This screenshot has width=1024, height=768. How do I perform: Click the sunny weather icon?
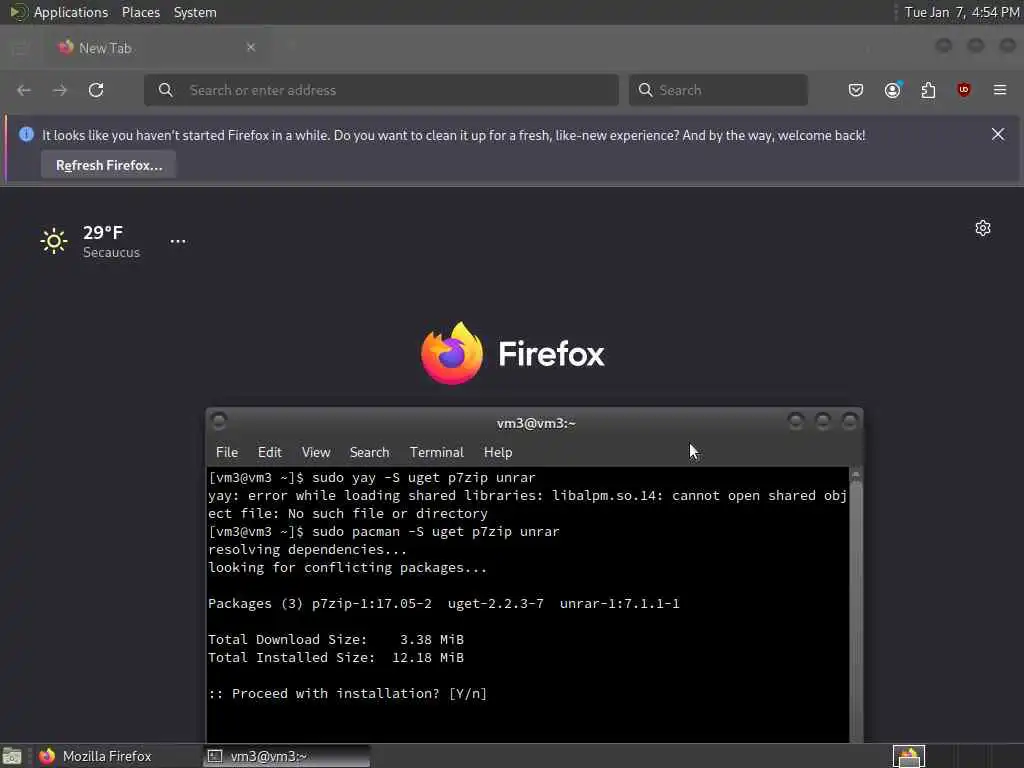(54, 241)
